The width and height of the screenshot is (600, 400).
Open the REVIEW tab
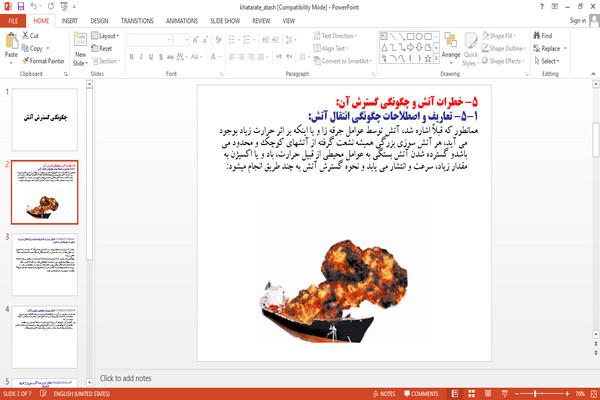(x=261, y=21)
